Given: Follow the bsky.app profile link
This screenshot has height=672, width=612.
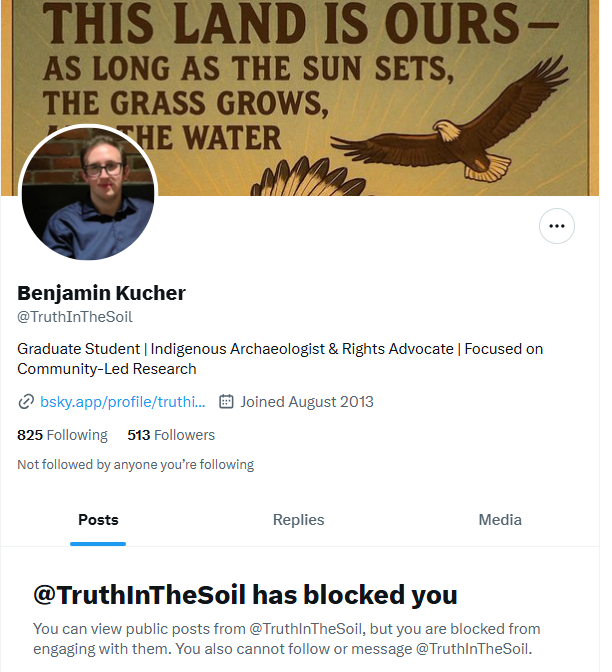Looking at the screenshot, I should pyautogui.click(x=122, y=402).
